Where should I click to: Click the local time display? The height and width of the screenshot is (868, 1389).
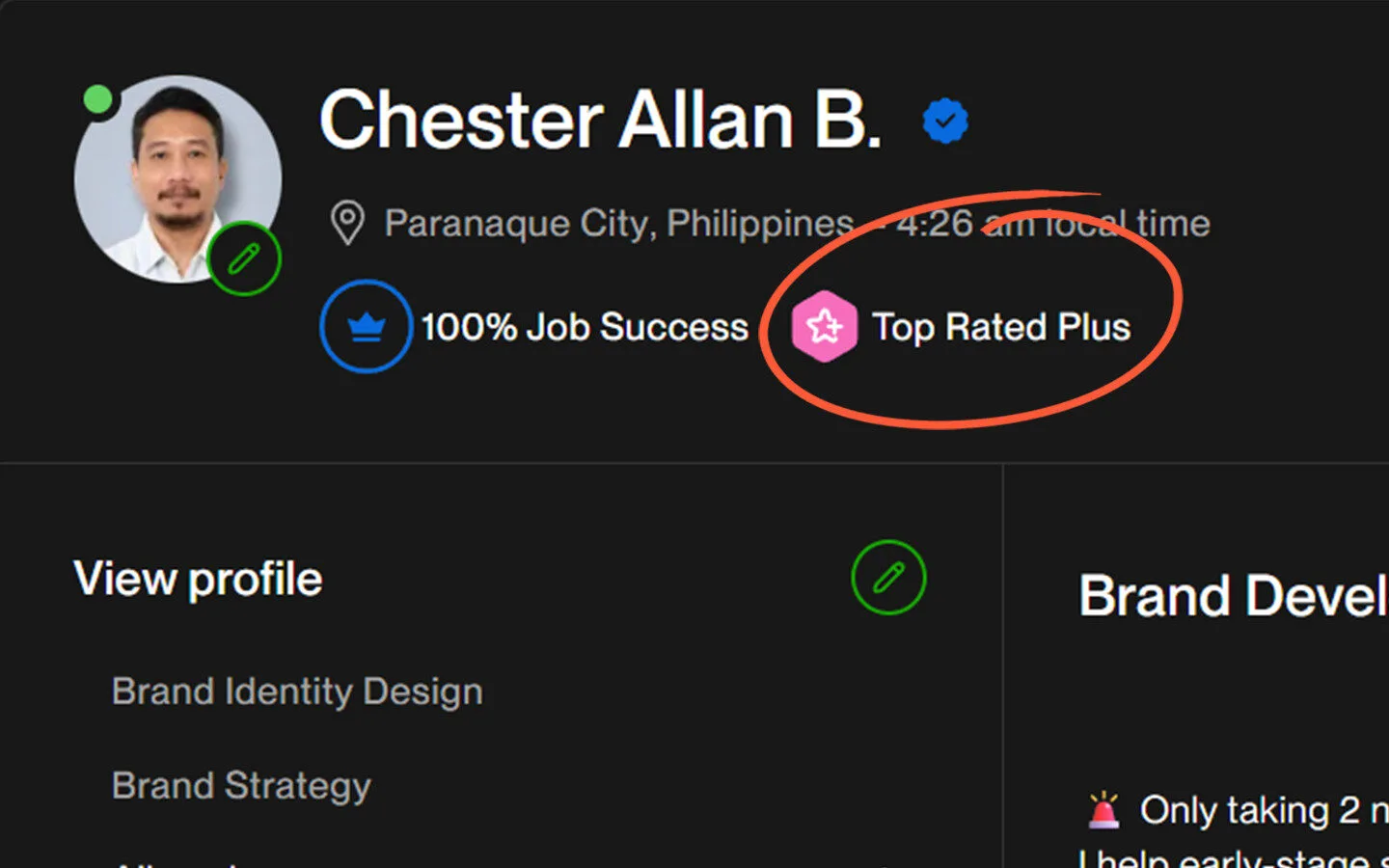[1051, 223]
